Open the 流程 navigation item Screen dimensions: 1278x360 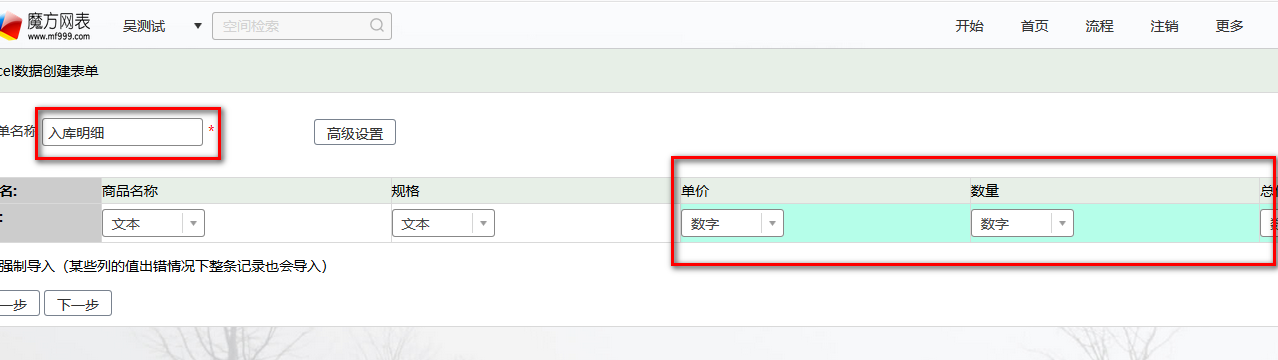point(1099,26)
